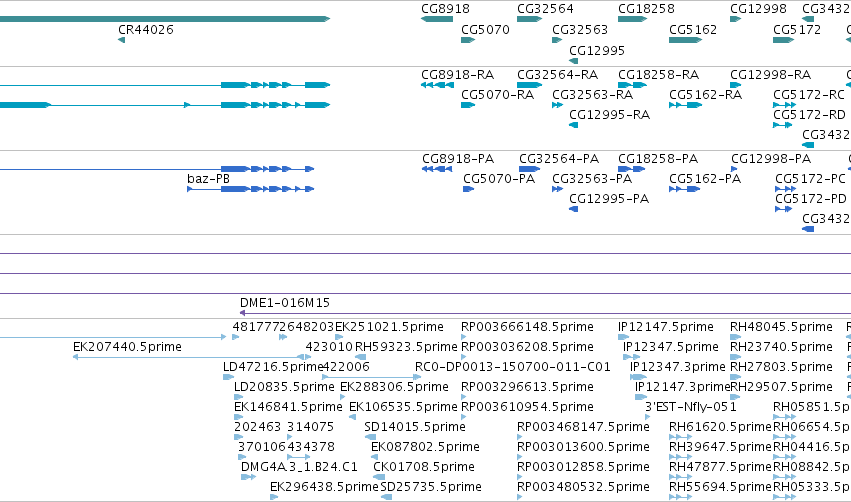This screenshot has width=851, height=502.
Task: Select the CG12998-PA protein feature
Action: (x=734, y=169)
